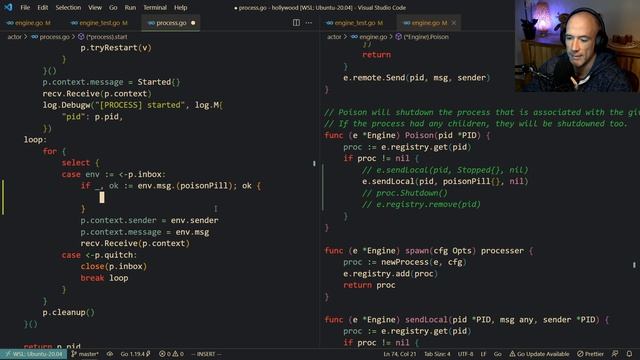Screen dimensions: 640x360
Task: Click Go 1.19.4 version in status bar
Action: coord(136,354)
